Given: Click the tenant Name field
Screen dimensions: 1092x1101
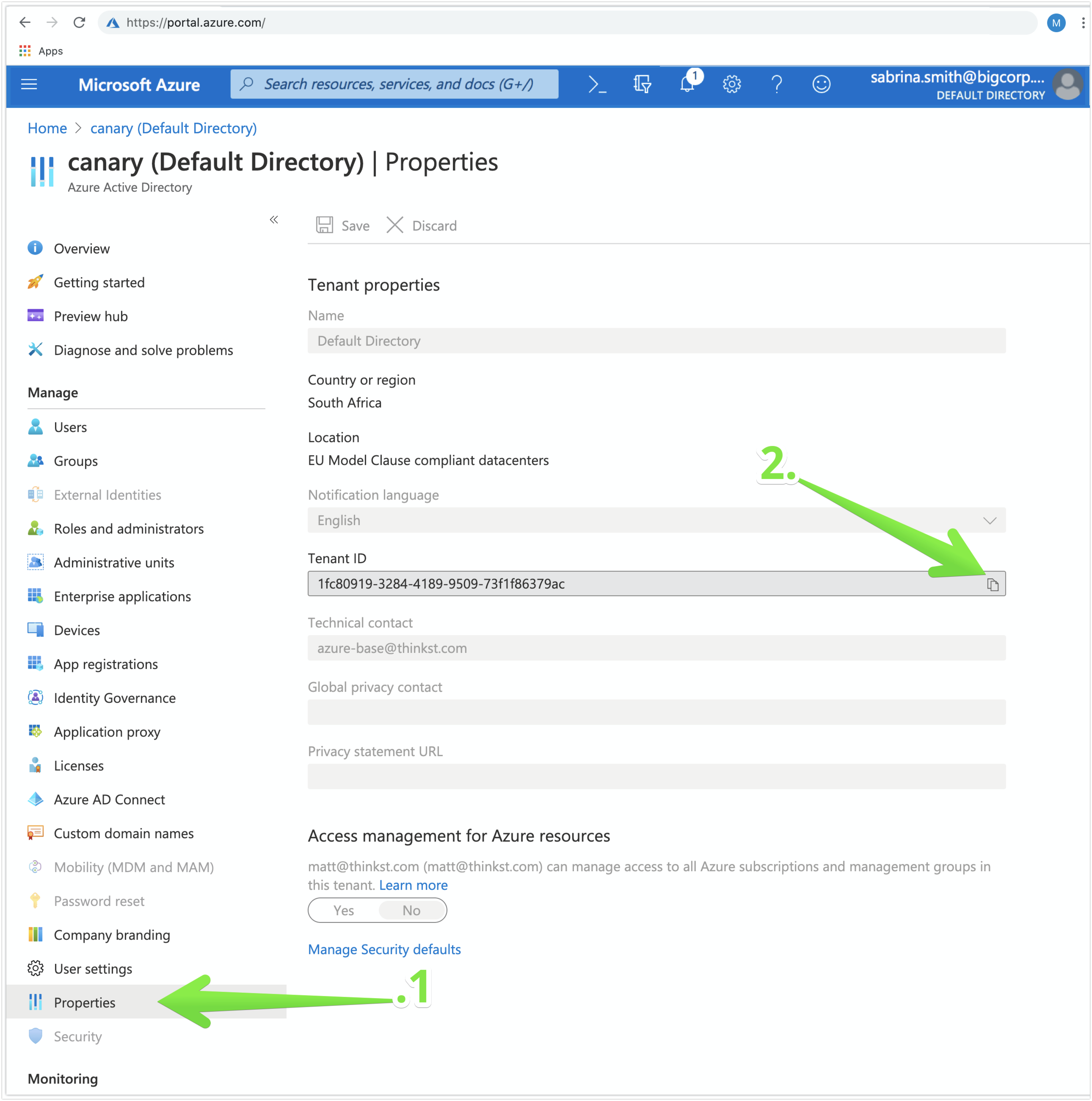Looking at the screenshot, I should 656,341.
